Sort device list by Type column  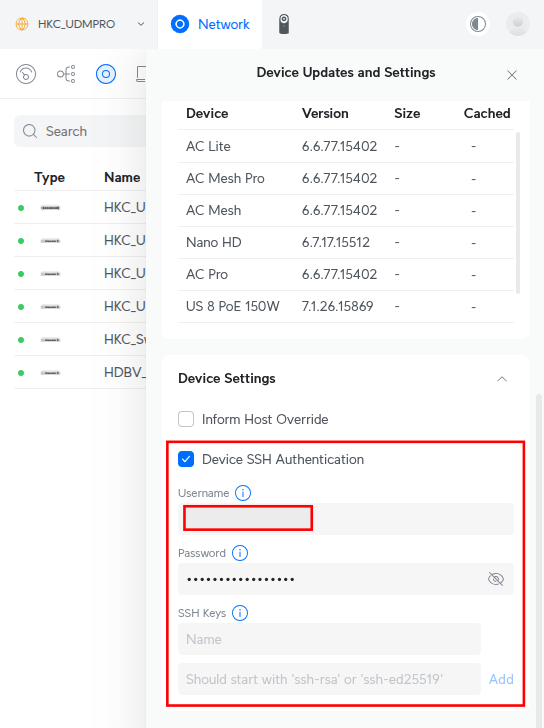[x=49, y=177]
